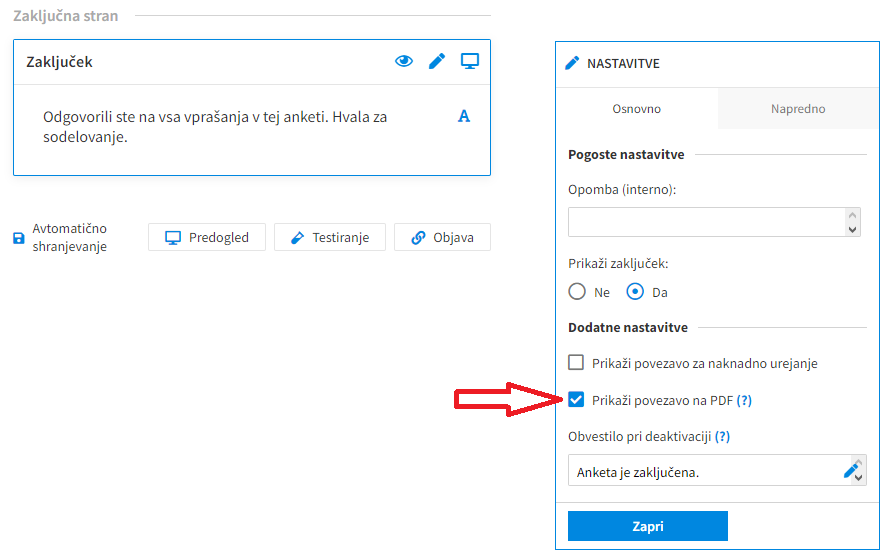Viewport: 884px width, 559px height.
Task: Click the Predogled button
Action: click(207, 237)
